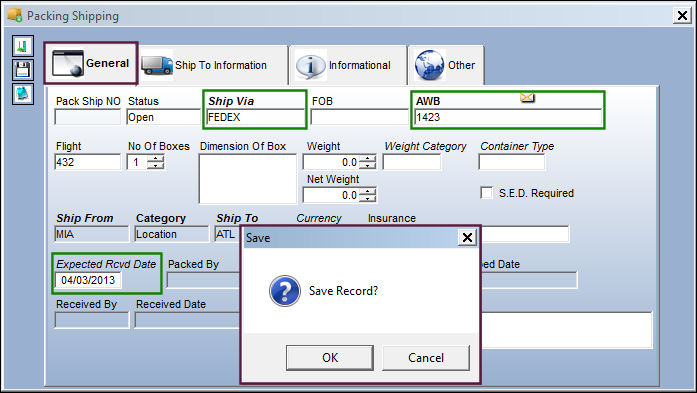Click the Ship From MIA field

[x=92, y=234]
